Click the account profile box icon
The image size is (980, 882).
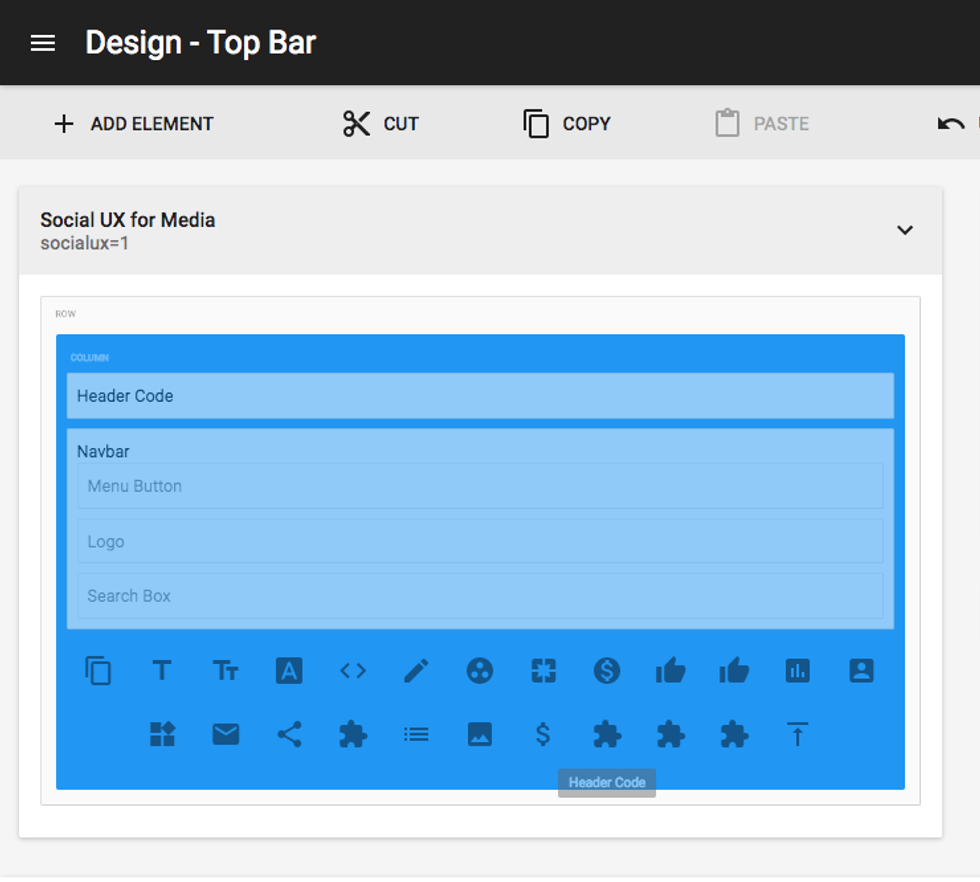tap(861, 671)
